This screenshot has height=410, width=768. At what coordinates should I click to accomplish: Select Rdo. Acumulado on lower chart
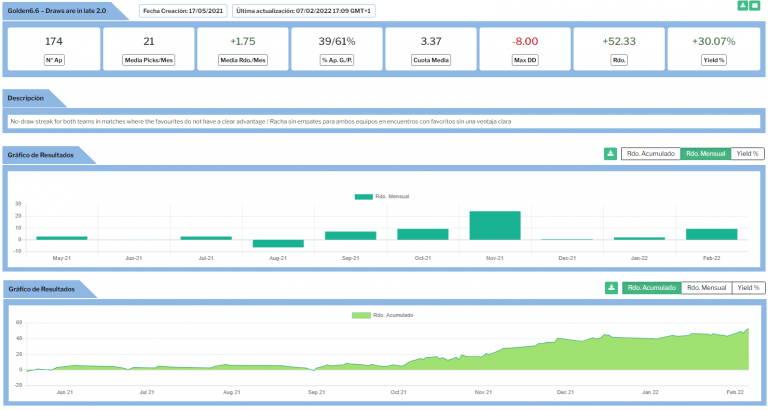(x=650, y=288)
